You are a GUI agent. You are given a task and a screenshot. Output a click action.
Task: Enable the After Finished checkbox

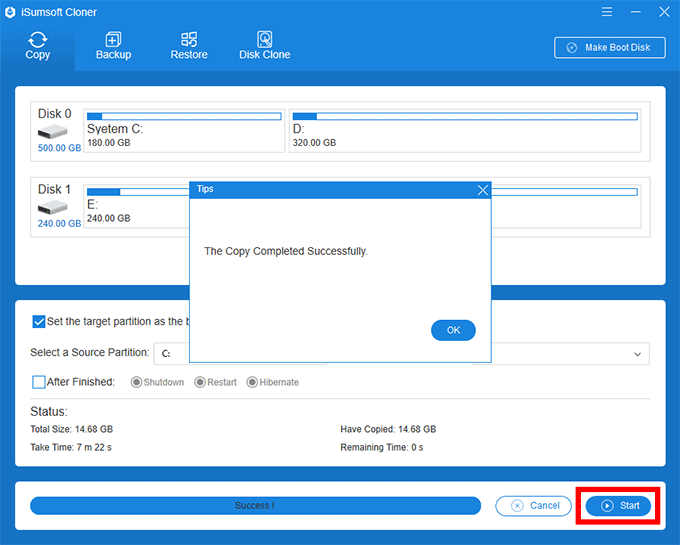tap(39, 382)
